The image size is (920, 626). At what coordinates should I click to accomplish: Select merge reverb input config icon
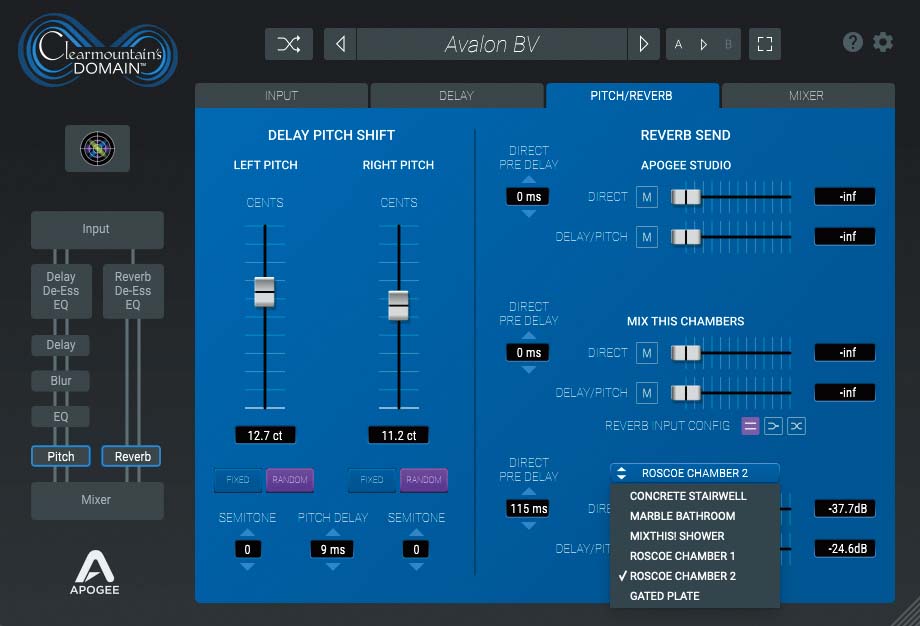point(773,426)
